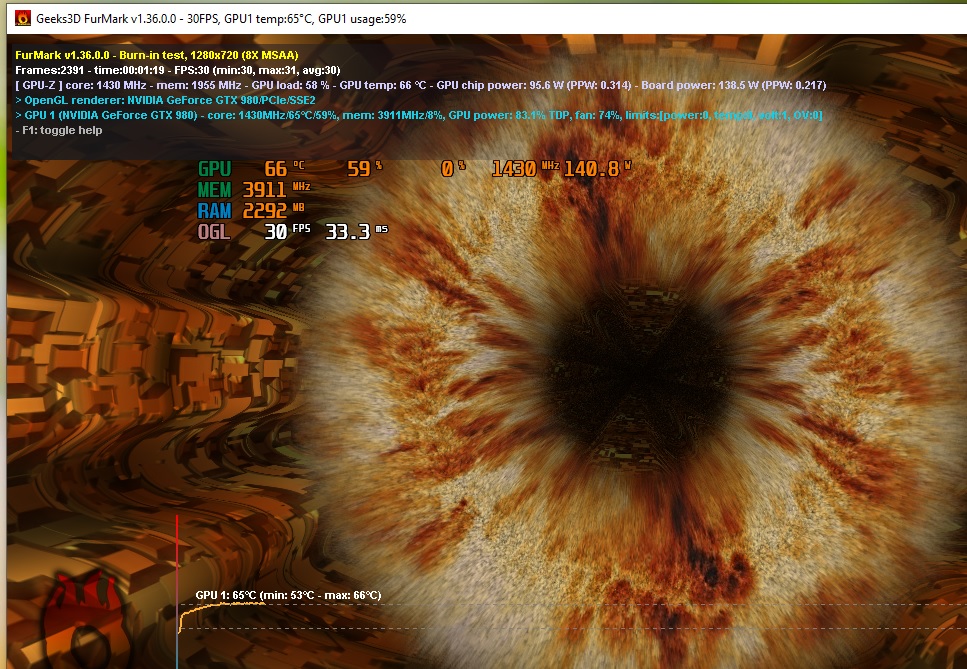The height and width of the screenshot is (669, 967).
Task: Click the frame time value '33.3' ms
Action: pyautogui.click(x=348, y=232)
